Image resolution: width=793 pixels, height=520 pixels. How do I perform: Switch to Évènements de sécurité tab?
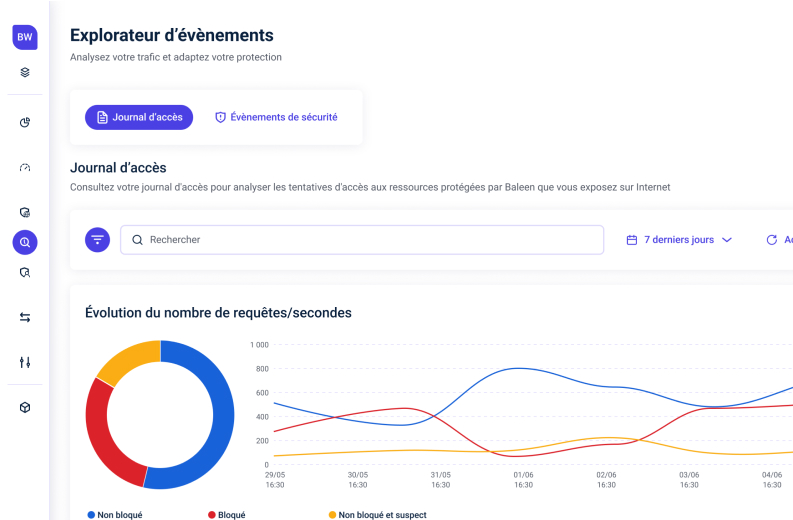(x=276, y=117)
